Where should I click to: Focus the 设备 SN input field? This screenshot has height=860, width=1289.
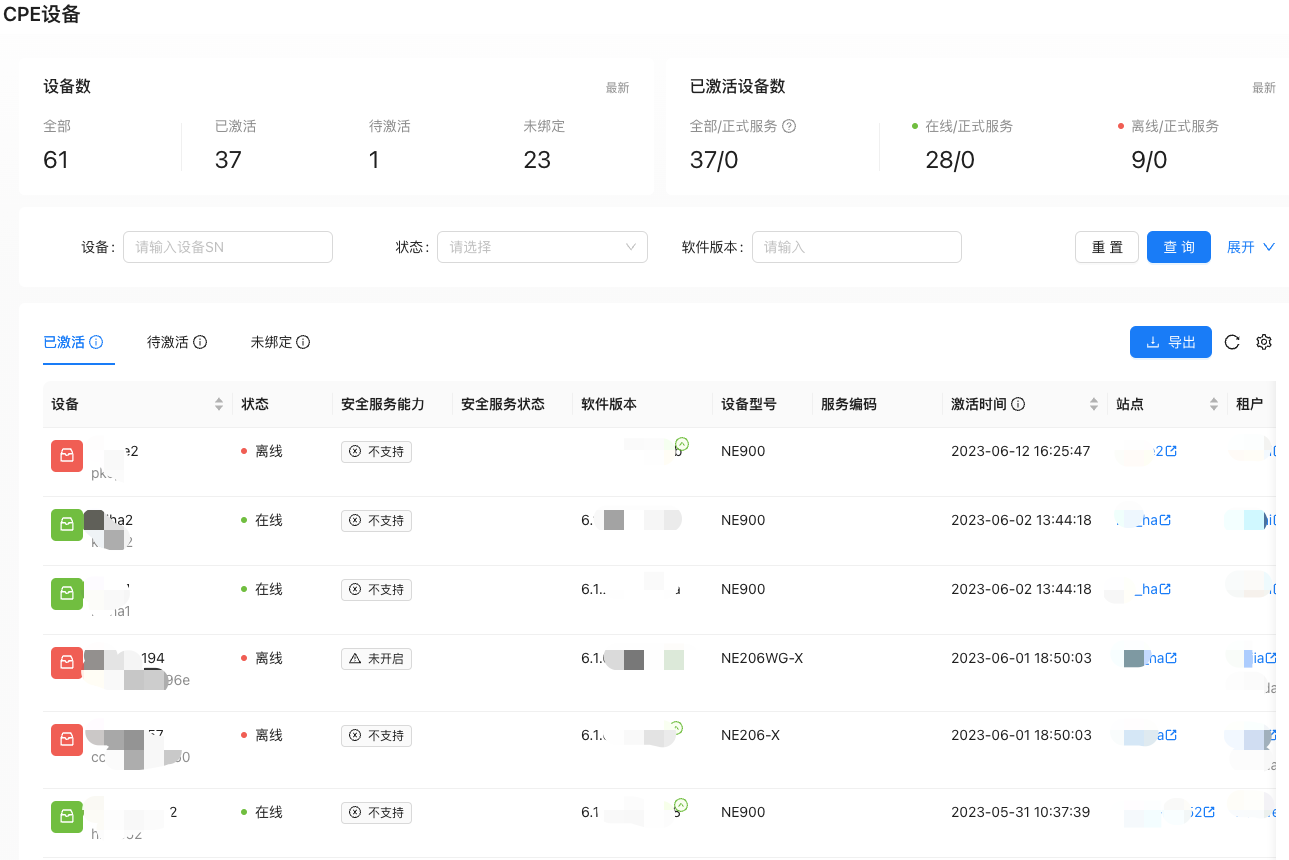pos(228,247)
